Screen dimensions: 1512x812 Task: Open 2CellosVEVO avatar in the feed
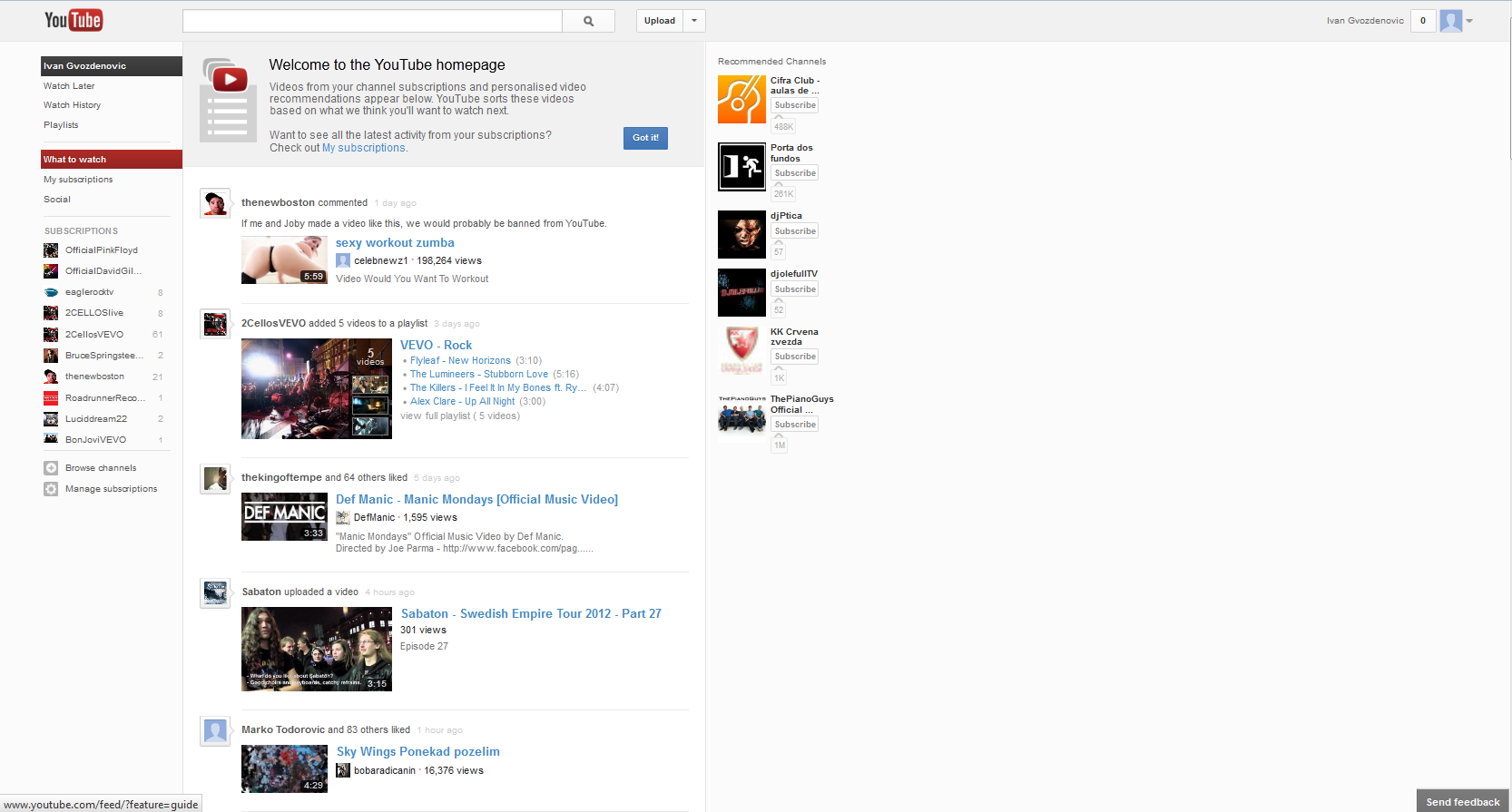(x=215, y=324)
